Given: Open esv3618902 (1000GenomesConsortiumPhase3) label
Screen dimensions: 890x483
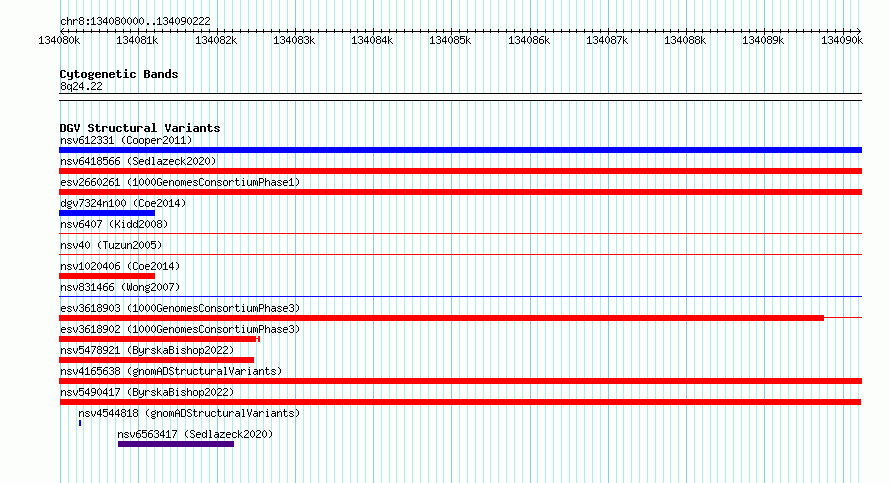Looking at the screenshot, I should [x=180, y=329].
